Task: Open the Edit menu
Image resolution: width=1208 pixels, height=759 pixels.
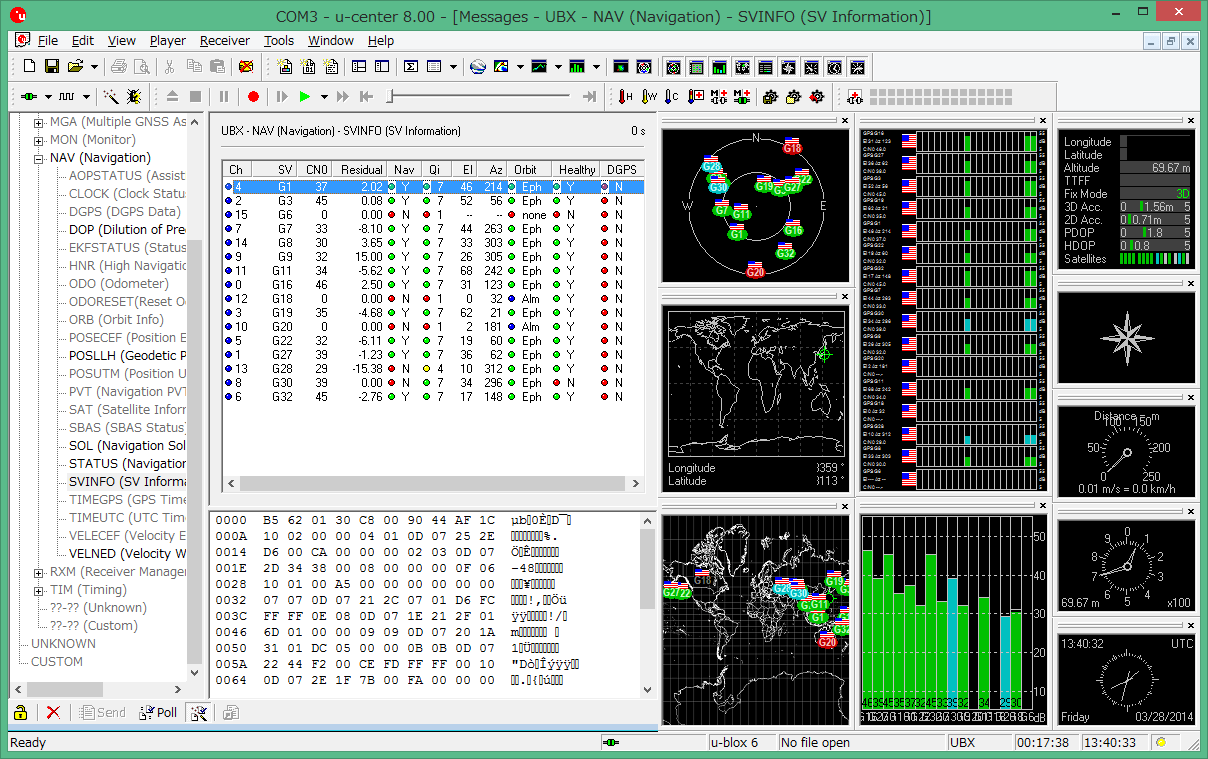Action: tap(83, 40)
